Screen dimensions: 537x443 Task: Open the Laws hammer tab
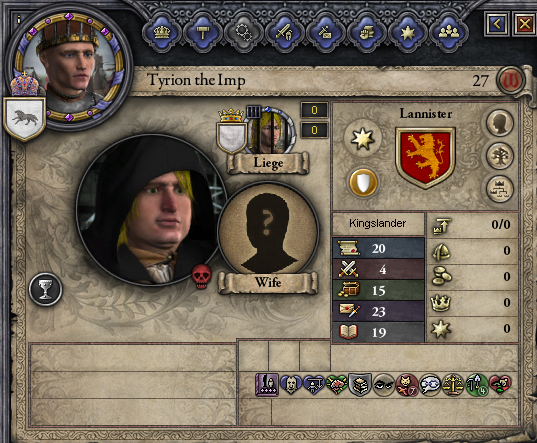(203, 33)
